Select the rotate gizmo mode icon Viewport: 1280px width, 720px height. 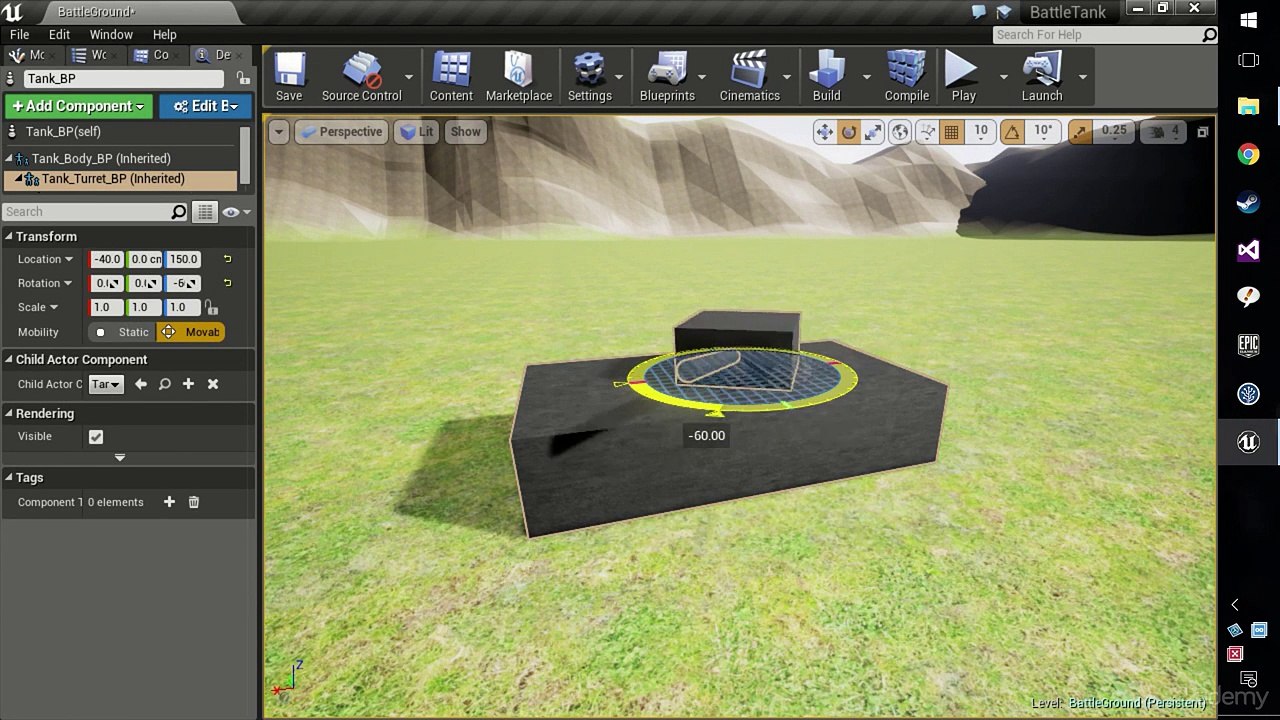[848, 132]
